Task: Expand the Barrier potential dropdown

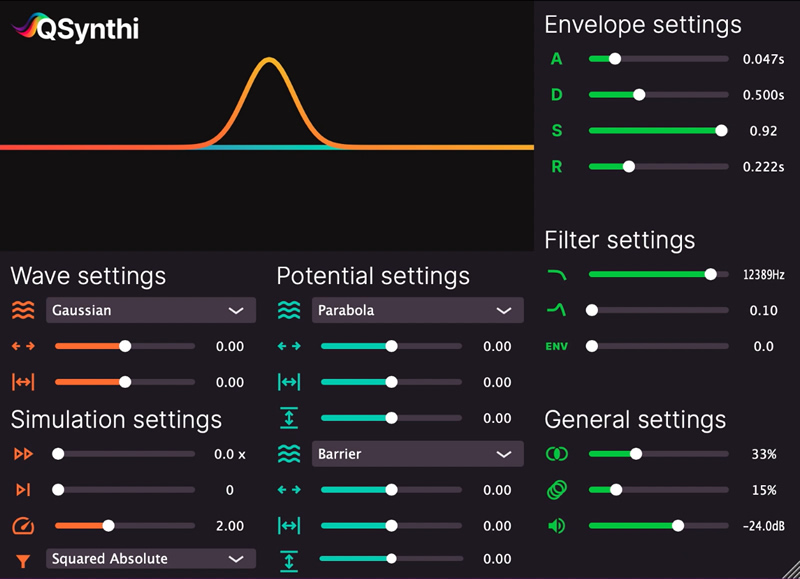Action: (417, 454)
